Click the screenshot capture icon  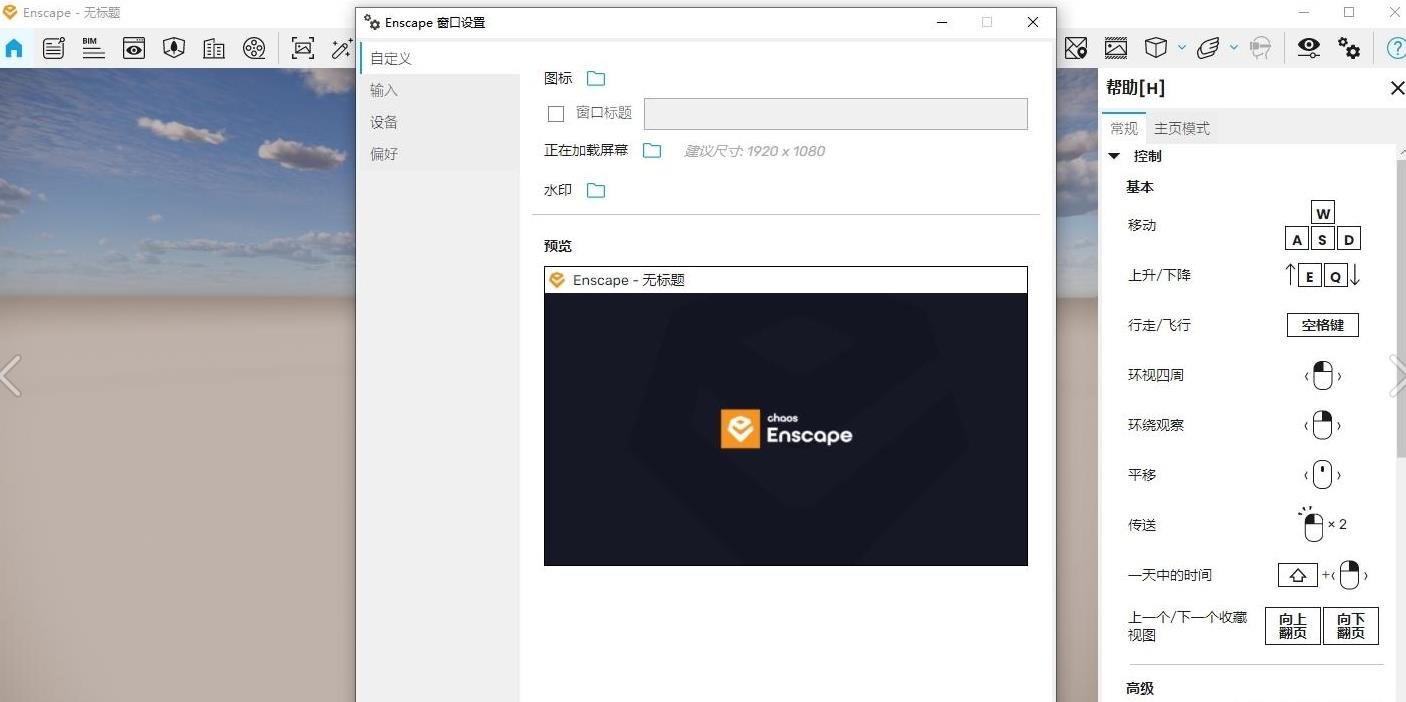coord(302,47)
